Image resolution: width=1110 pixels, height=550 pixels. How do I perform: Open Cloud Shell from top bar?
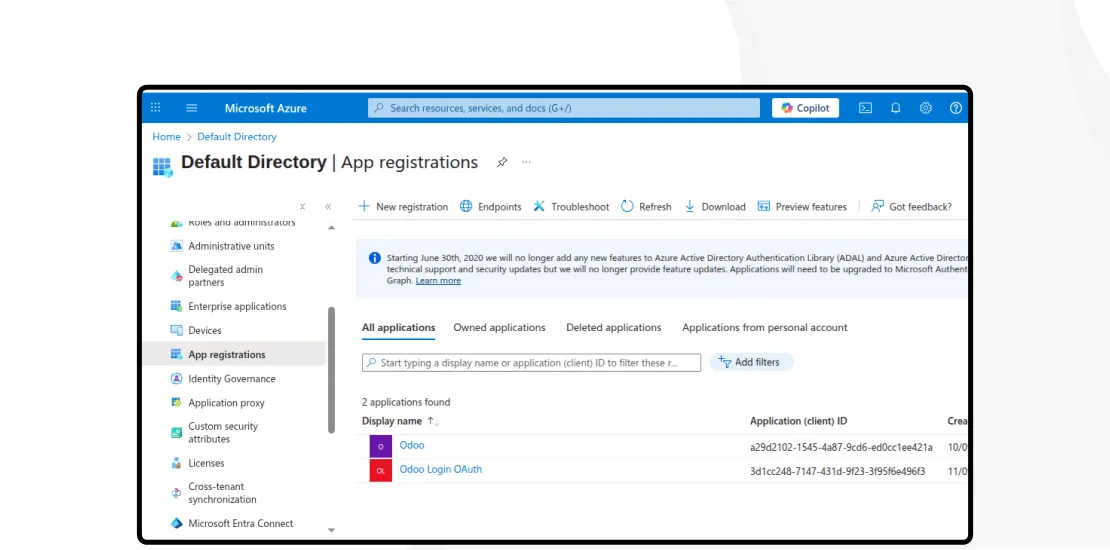click(866, 108)
